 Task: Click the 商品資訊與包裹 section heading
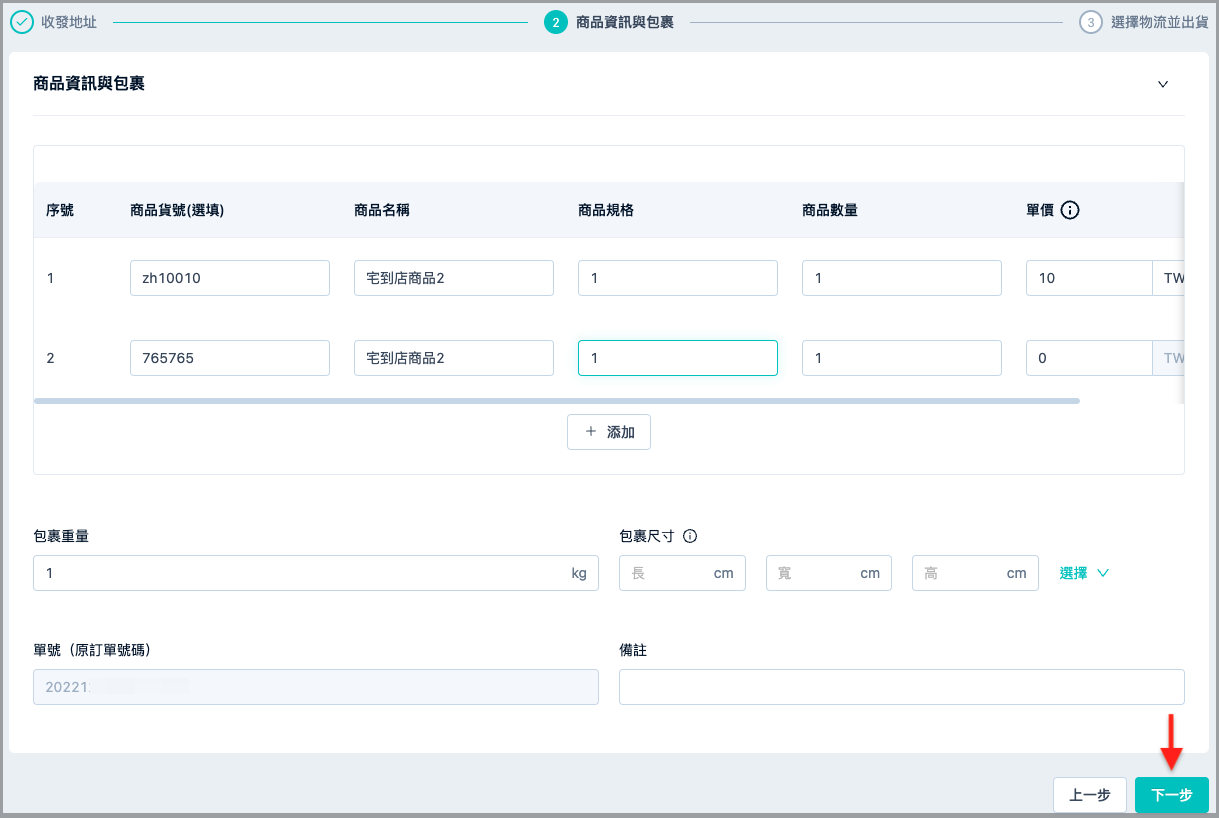[x=89, y=84]
